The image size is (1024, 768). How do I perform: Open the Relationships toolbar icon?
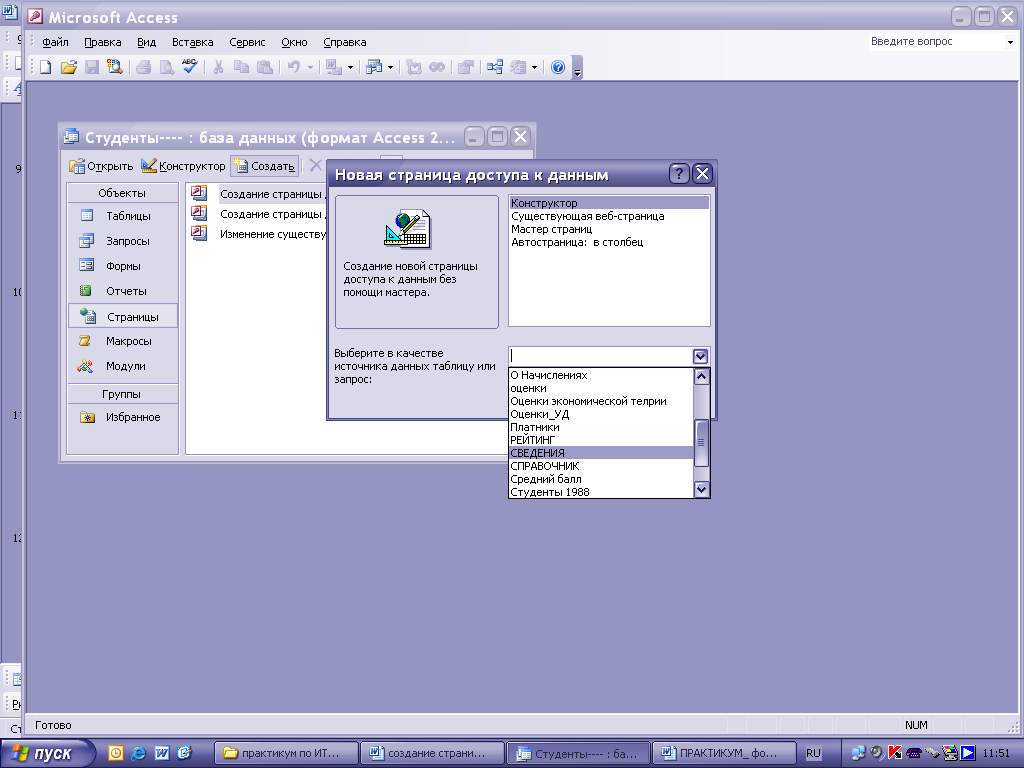(495, 67)
